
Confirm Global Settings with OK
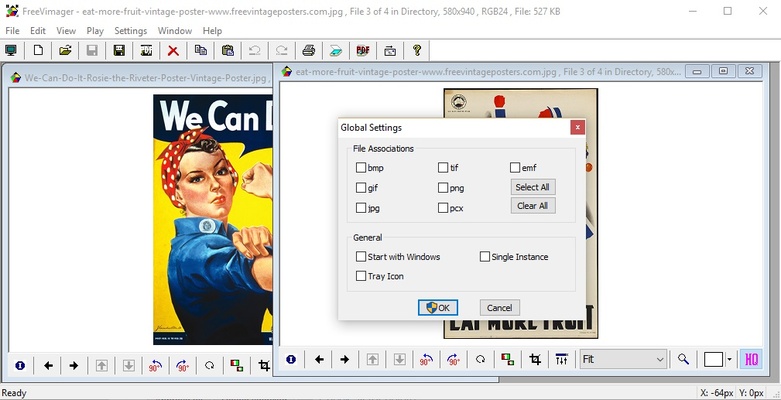click(438, 308)
